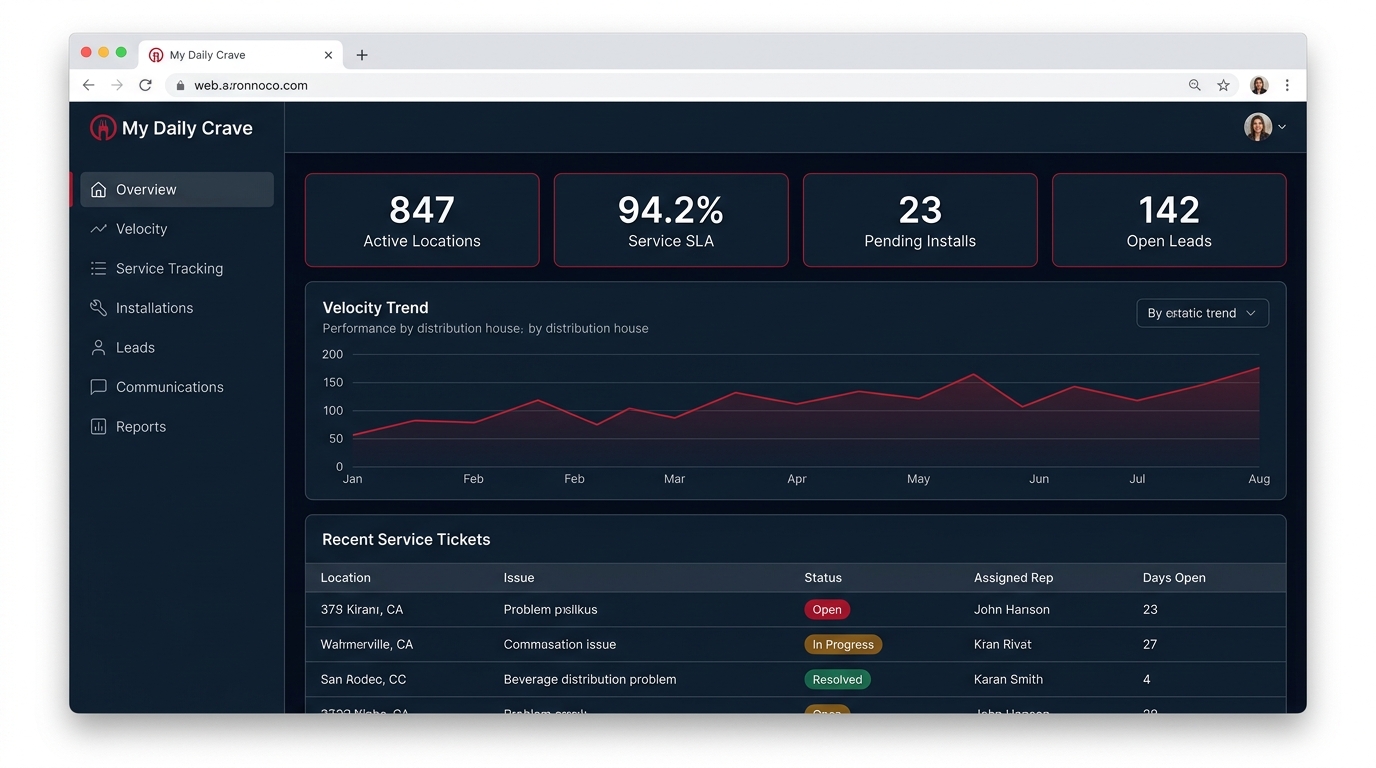Sort by Issue column header
The image size is (1376, 768).
pyautogui.click(x=519, y=578)
